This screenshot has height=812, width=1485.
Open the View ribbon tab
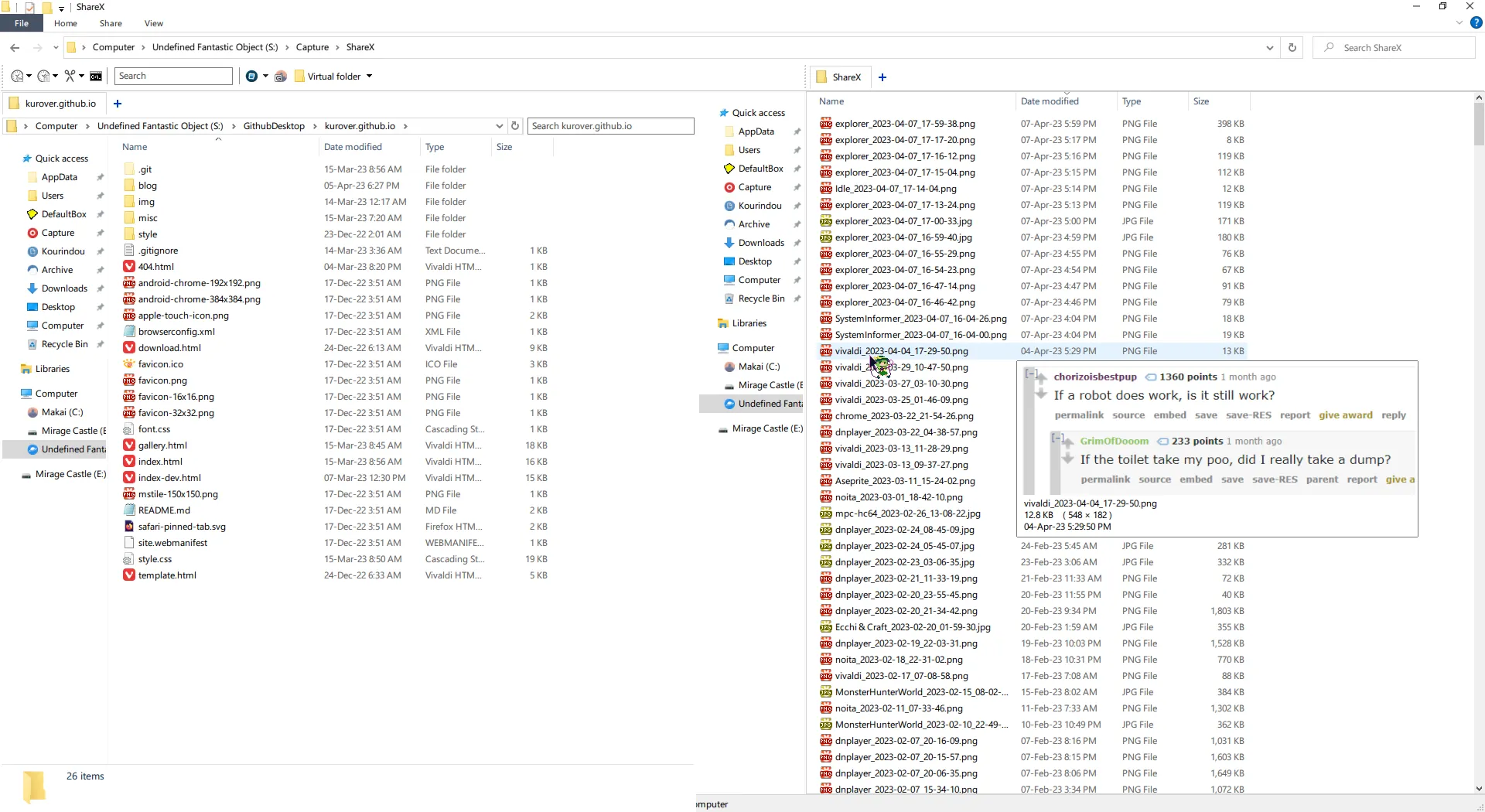pos(154,23)
